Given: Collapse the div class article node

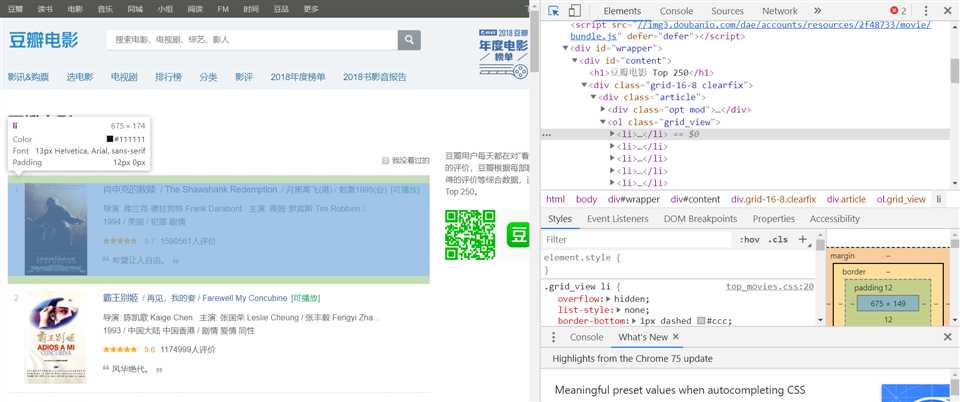Looking at the screenshot, I should pyautogui.click(x=593, y=97).
